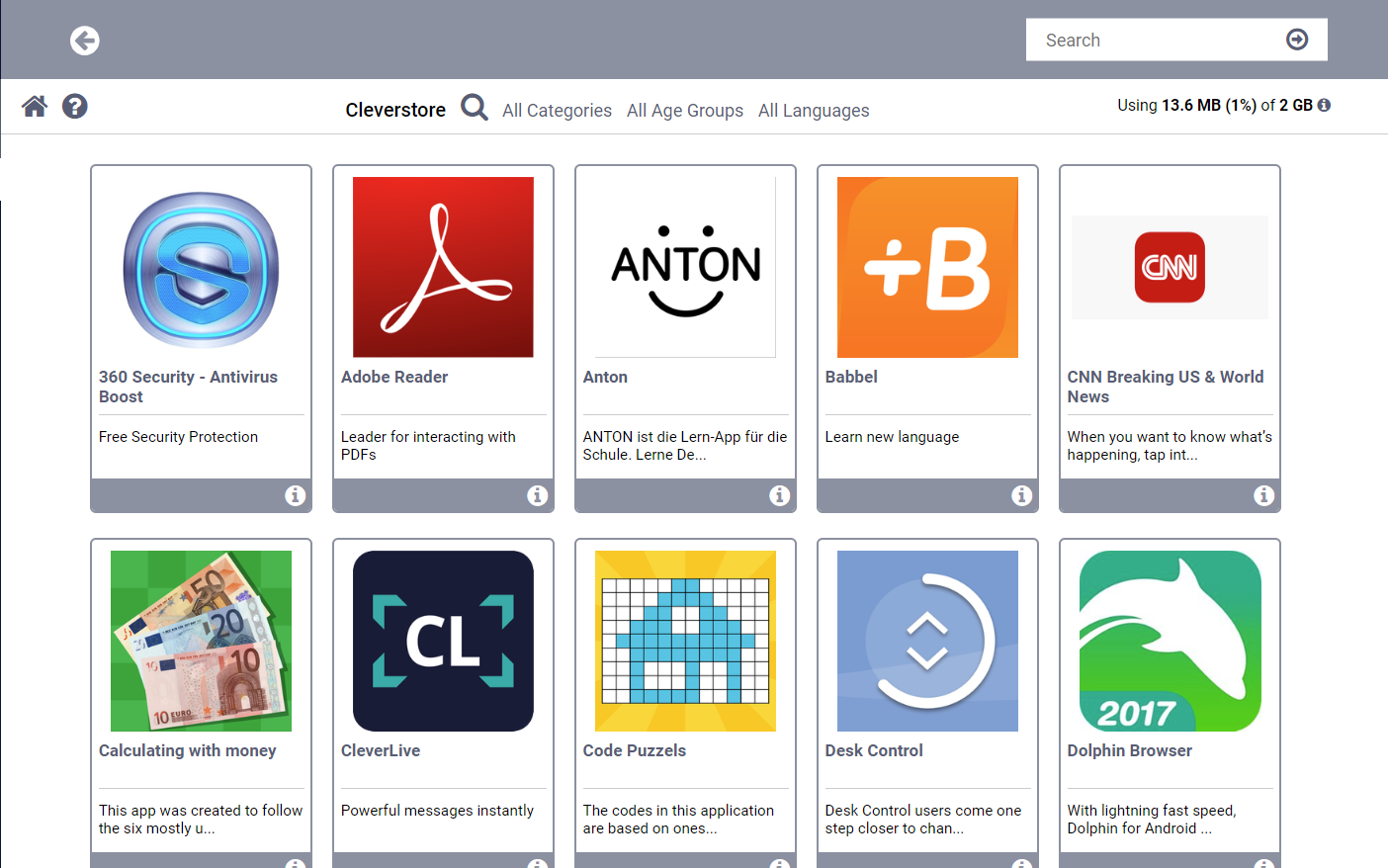Click the Adobe Reader title text
Image resolution: width=1388 pixels, height=868 pixels.
[394, 377]
